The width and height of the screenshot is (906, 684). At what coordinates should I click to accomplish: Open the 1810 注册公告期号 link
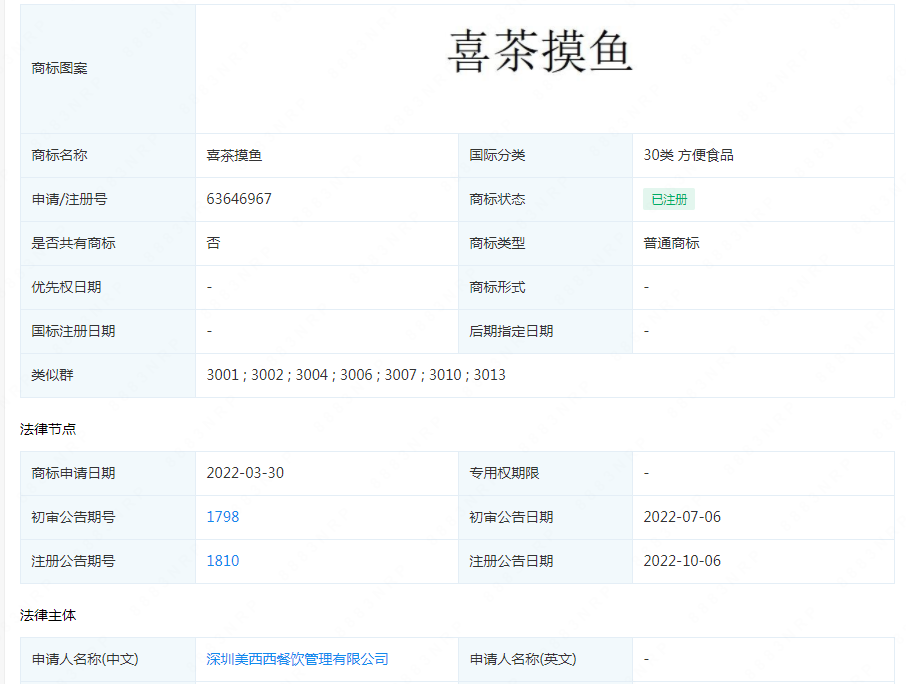pos(222,561)
